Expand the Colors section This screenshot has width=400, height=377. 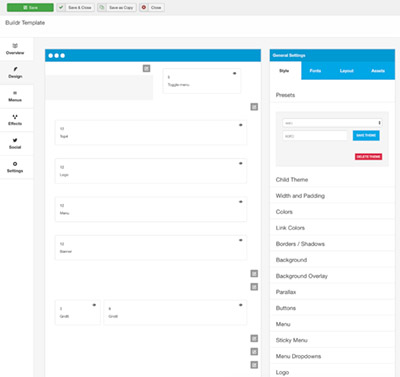[x=332, y=212]
